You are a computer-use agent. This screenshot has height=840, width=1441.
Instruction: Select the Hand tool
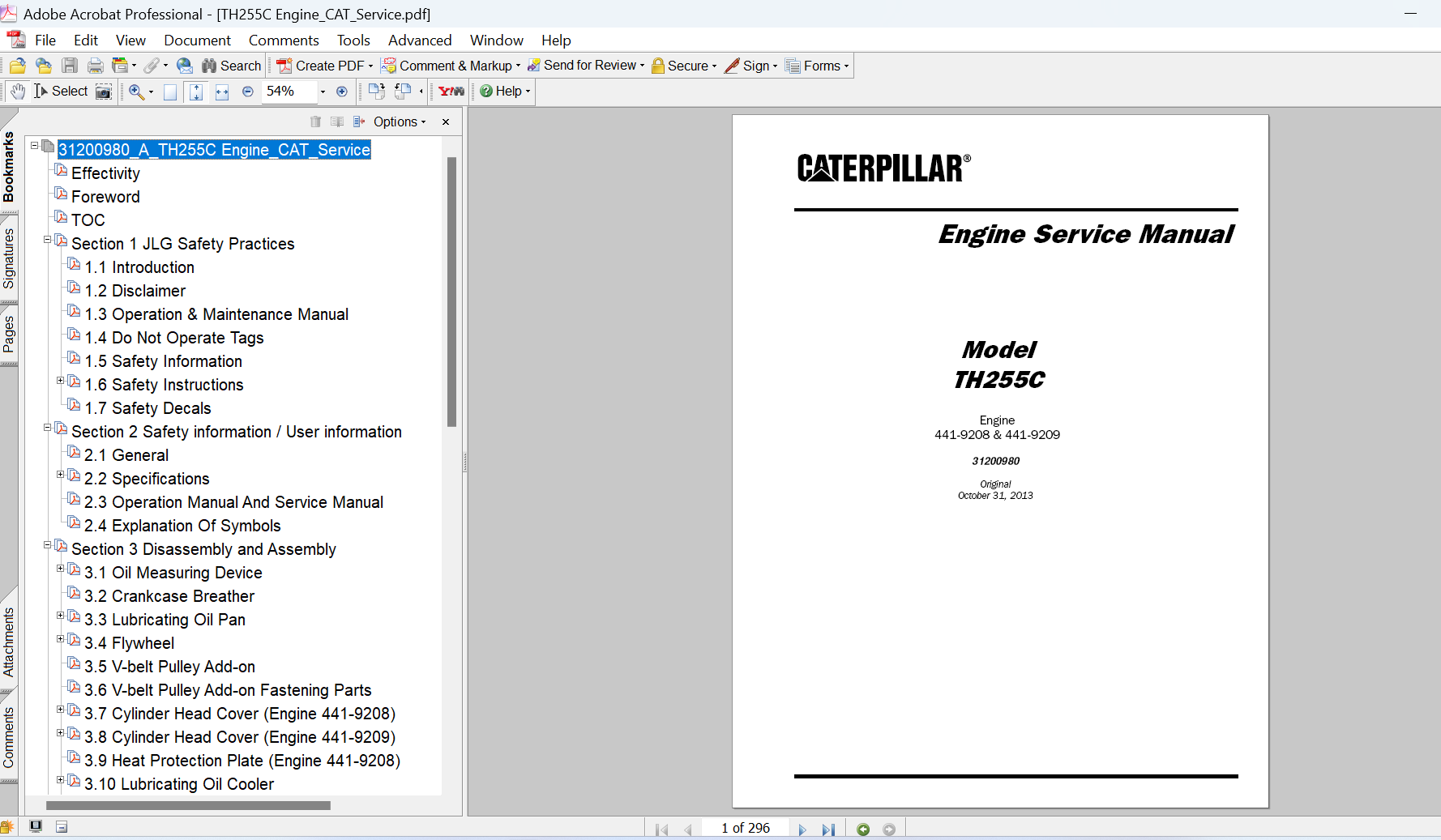(x=18, y=92)
